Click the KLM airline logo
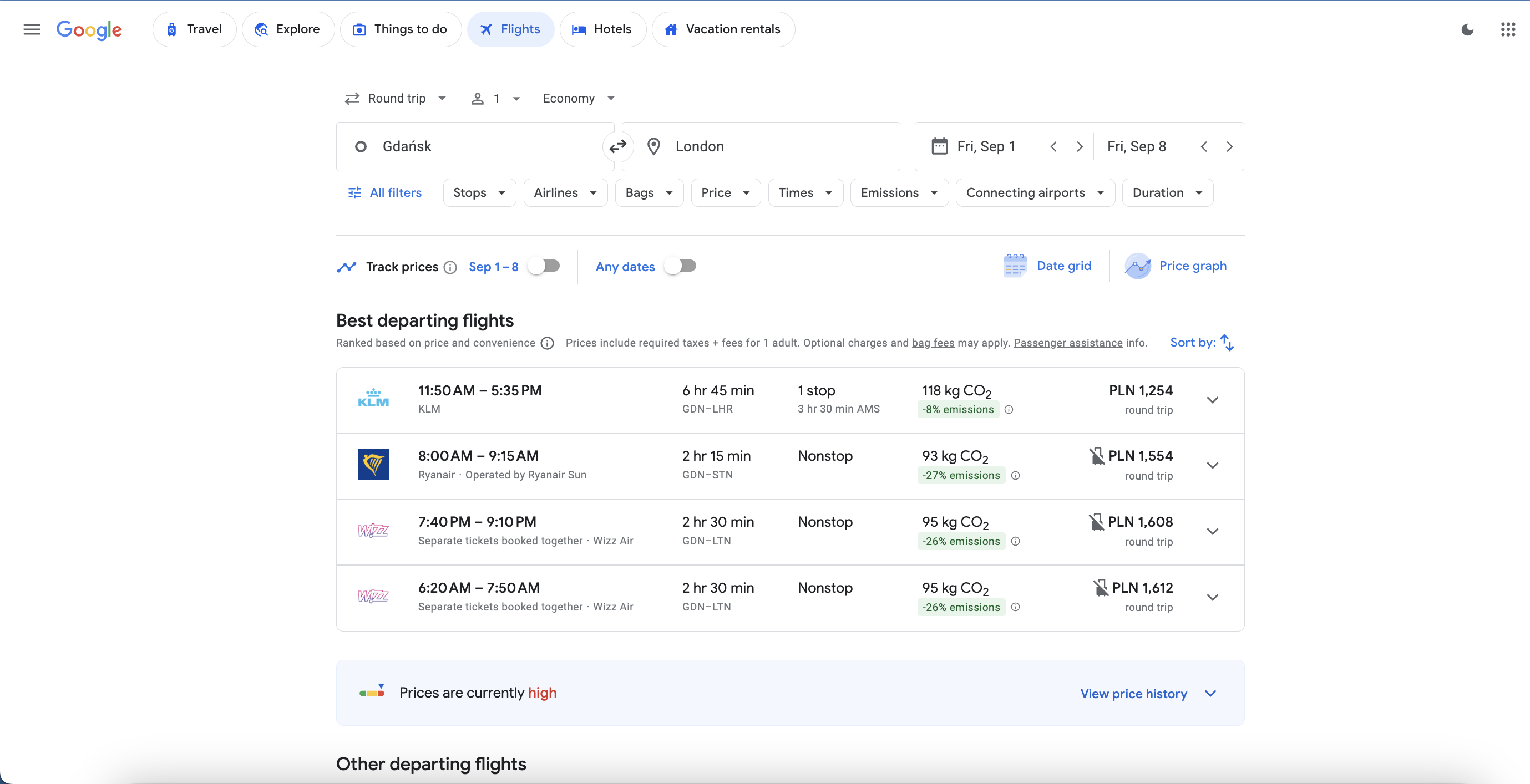The height and width of the screenshot is (784, 1530). pyautogui.click(x=373, y=398)
